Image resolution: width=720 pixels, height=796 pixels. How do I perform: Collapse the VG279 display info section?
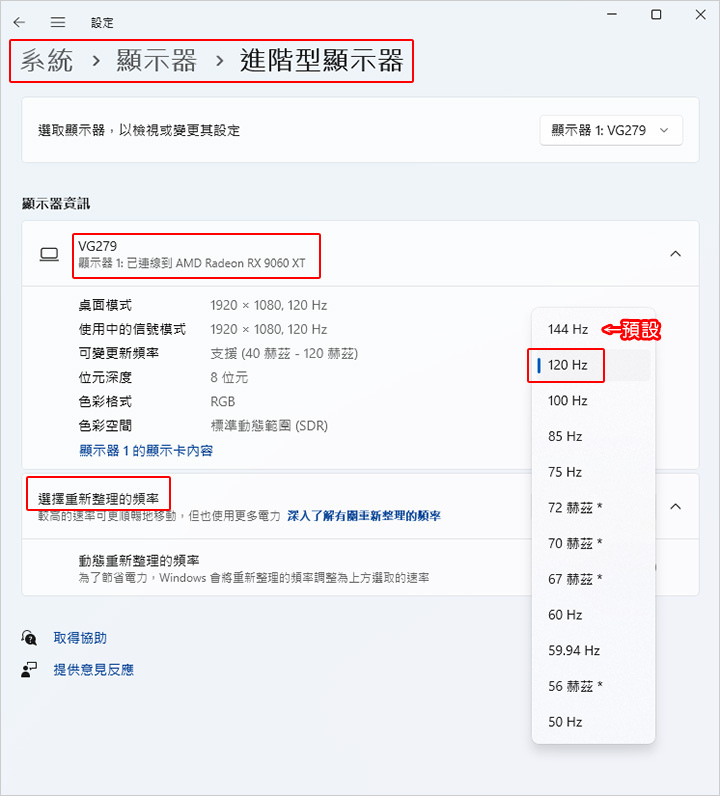pyautogui.click(x=675, y=254)
